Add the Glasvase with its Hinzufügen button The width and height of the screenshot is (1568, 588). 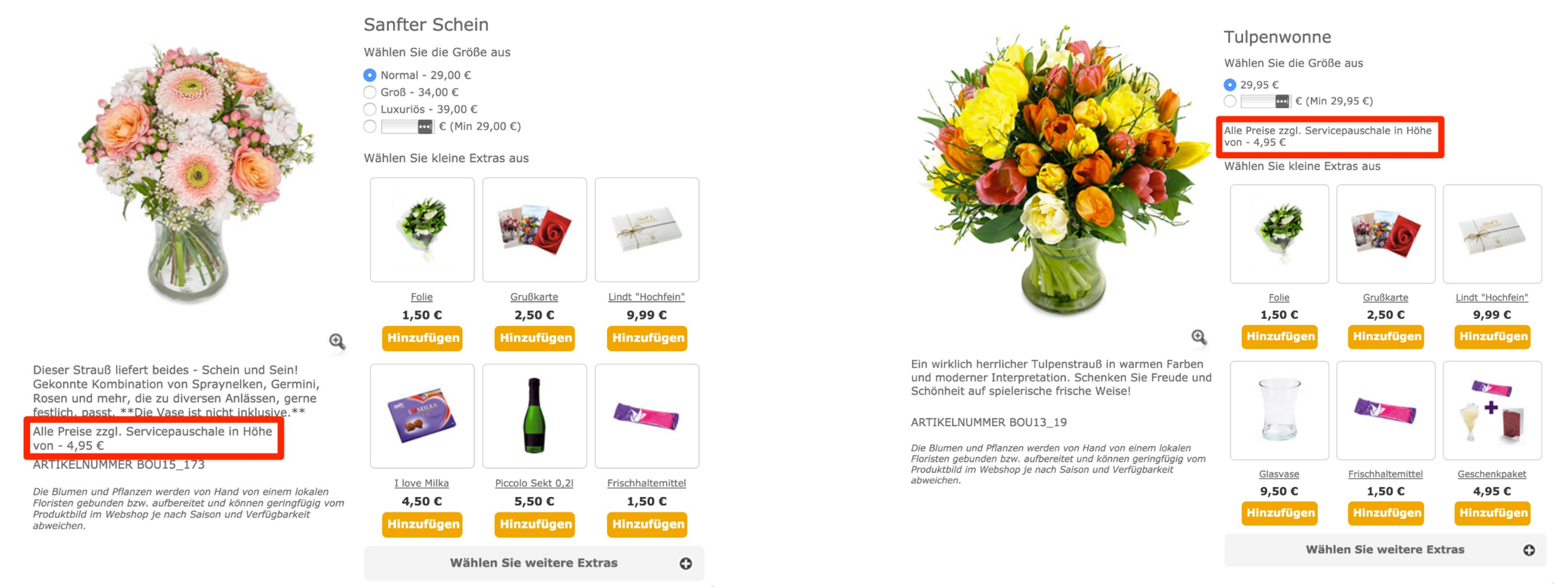pyautogui.click(x=1279, y=513)
